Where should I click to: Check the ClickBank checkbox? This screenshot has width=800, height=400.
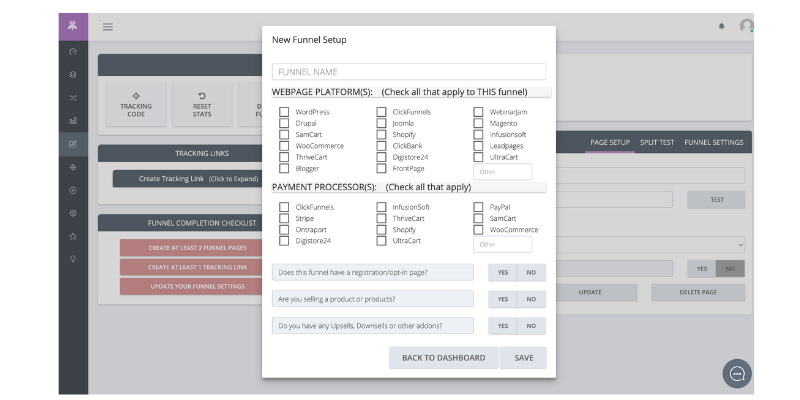381,146
